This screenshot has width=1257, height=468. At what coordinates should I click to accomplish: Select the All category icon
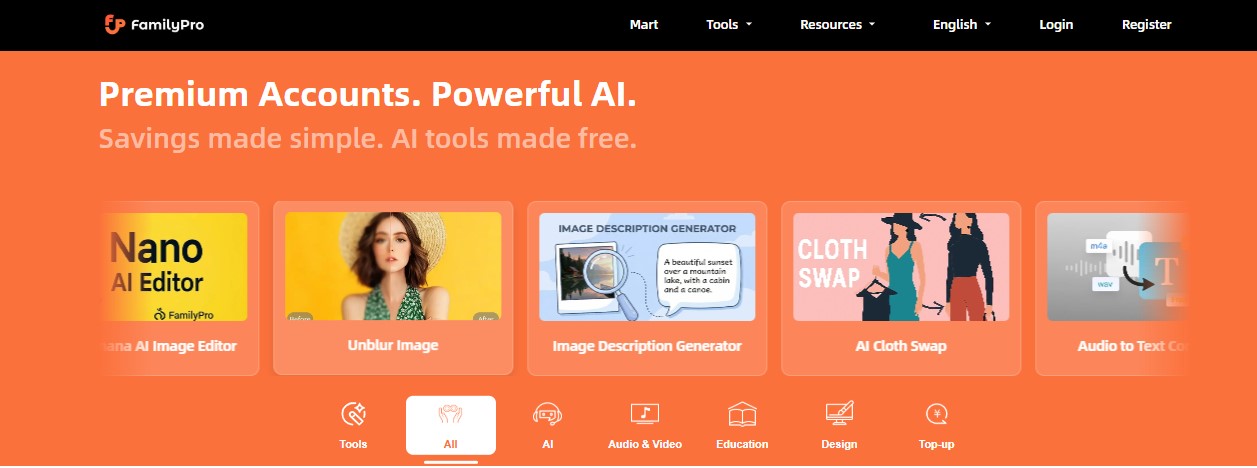click(450, 413)
